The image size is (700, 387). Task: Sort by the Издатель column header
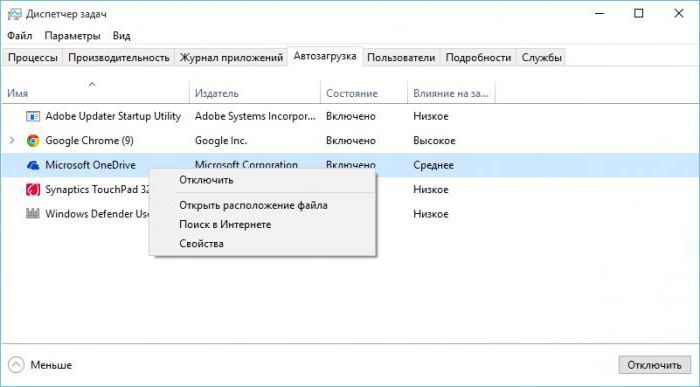(x=255, y=93)
